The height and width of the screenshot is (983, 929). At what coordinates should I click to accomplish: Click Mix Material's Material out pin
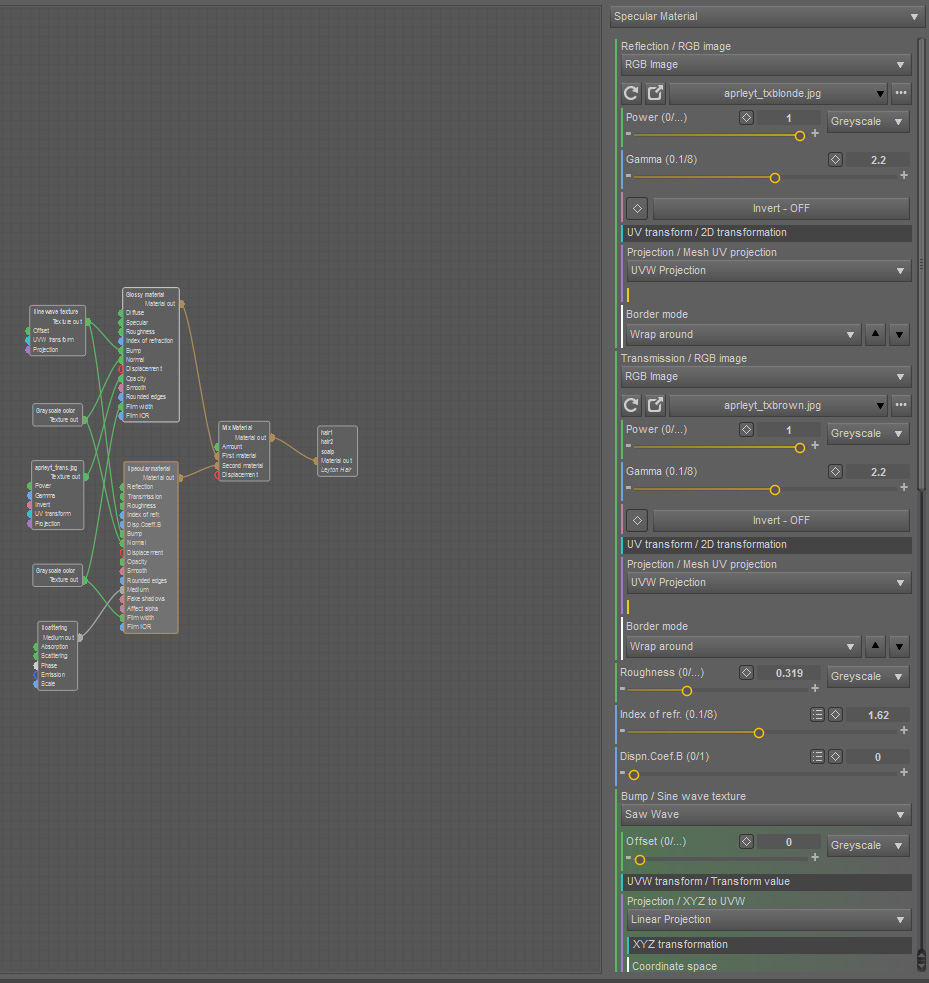pos(272,438)
